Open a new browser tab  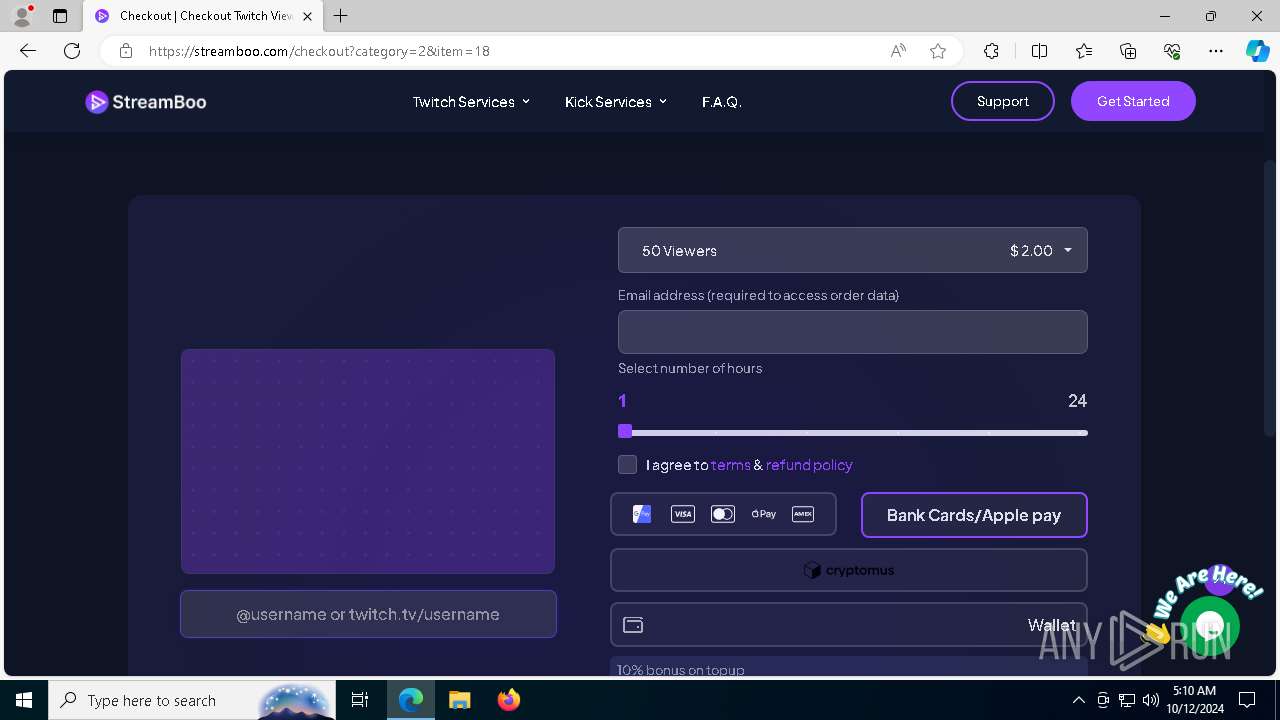pos(341,16)
